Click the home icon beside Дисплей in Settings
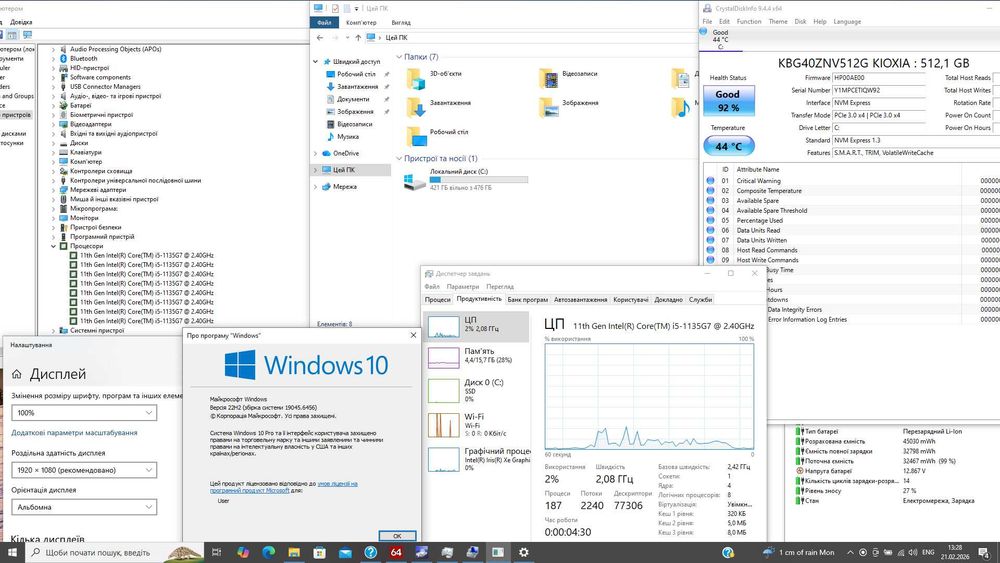 coord(17,374)
